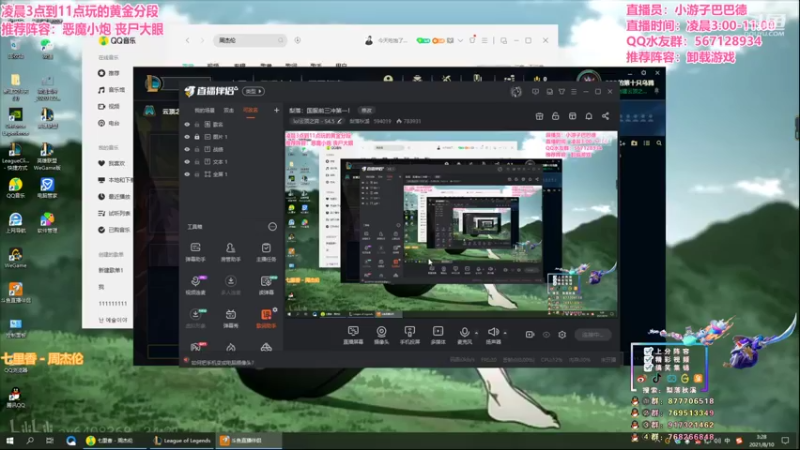The width and height of the screenshot is (800, 450).
Task: Lock the 战绩 layer padlock
Action: click(197, 149)
